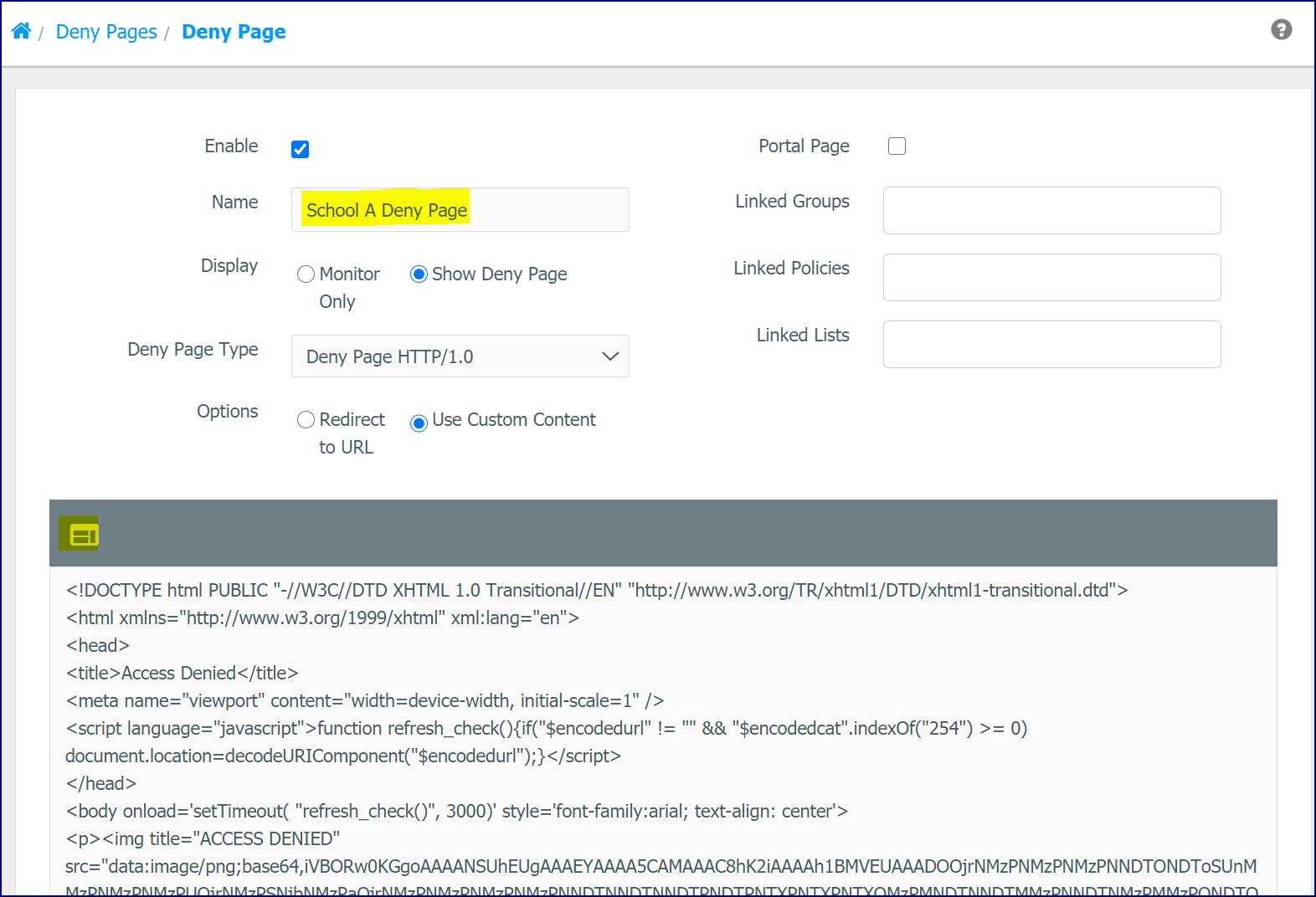Choose the Redirect to URL option
The width and height of the screenshot is (1316, 897).
[306, 420]
